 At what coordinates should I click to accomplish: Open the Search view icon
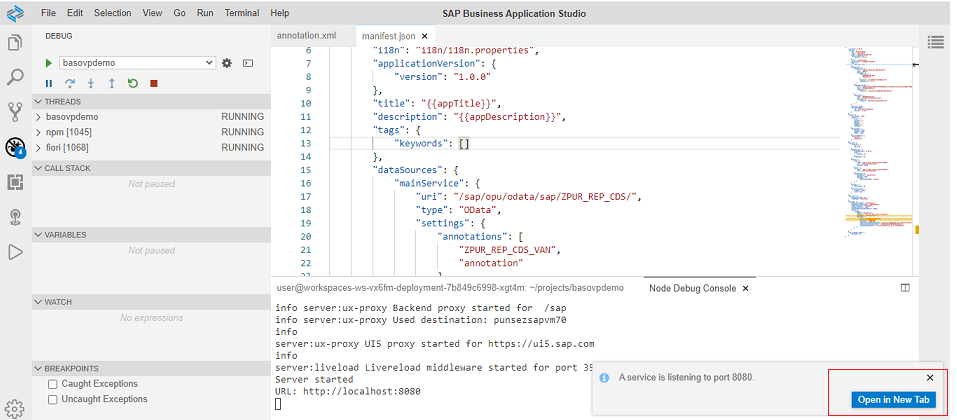coord(15,78)
